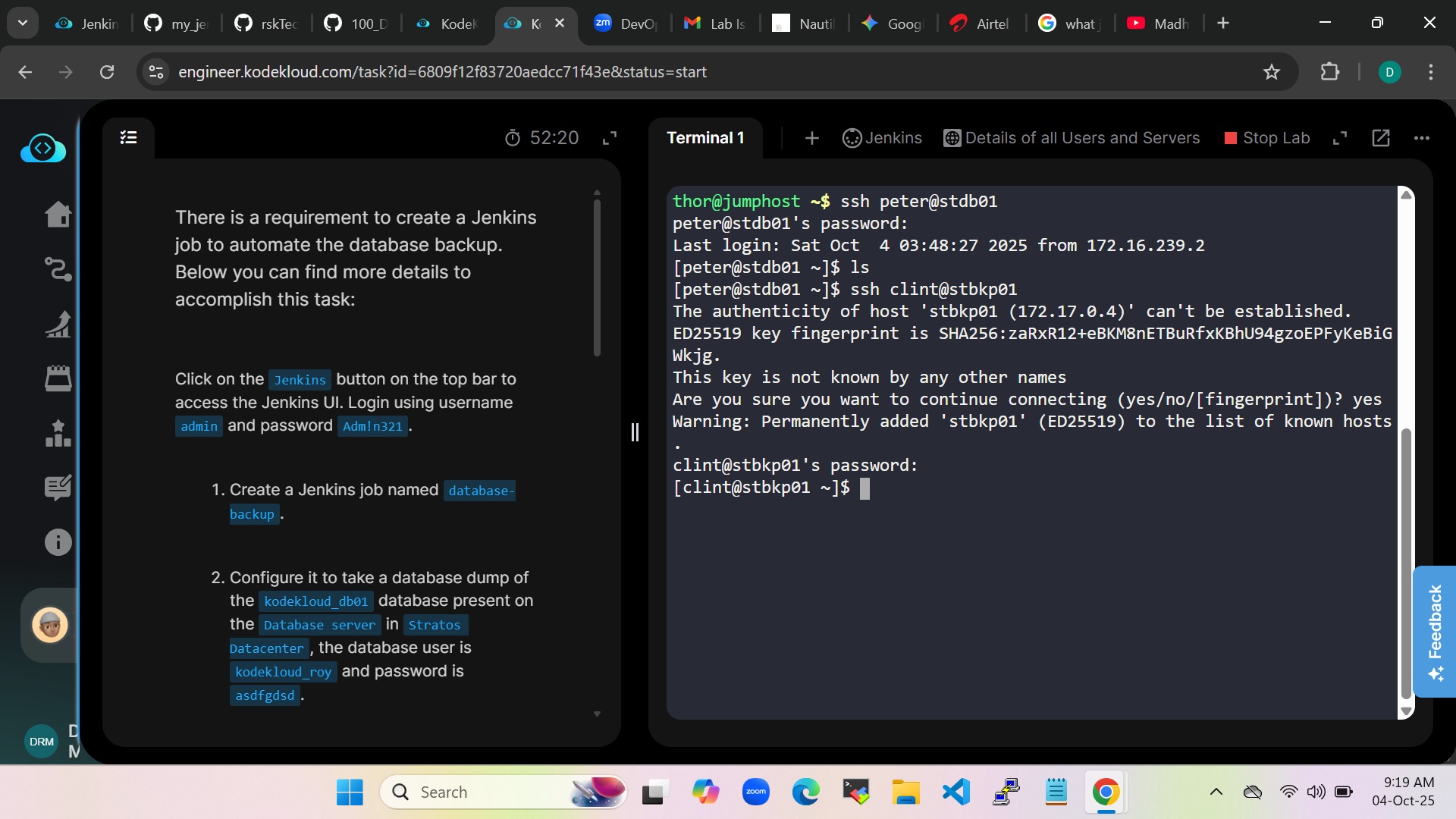This screenshot has width=1456, height=819.
Task: Add a new terminal with plus icon
Action: [811, 138]
